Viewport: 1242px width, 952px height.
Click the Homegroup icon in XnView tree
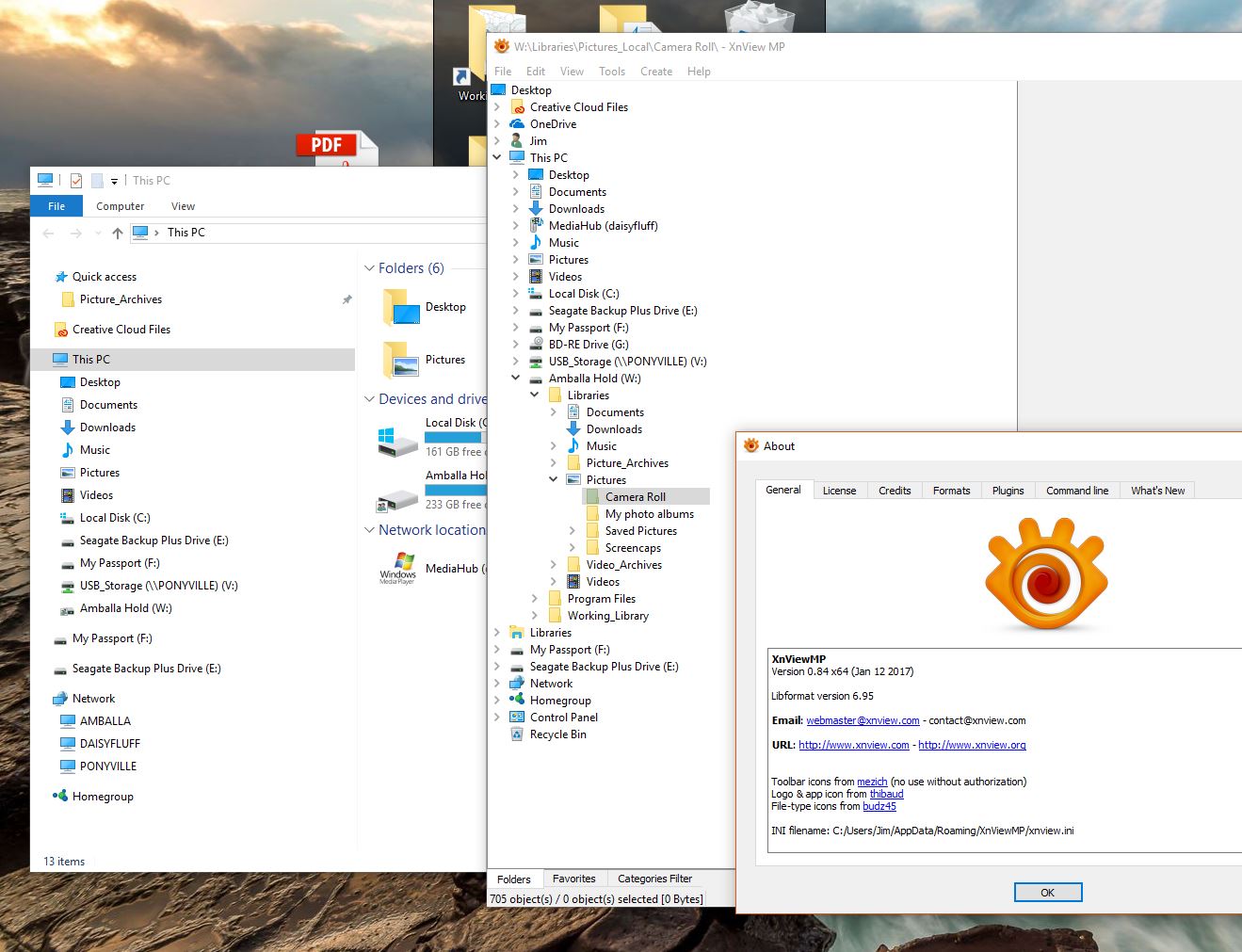pyautogui.click(x=516, y=701)
